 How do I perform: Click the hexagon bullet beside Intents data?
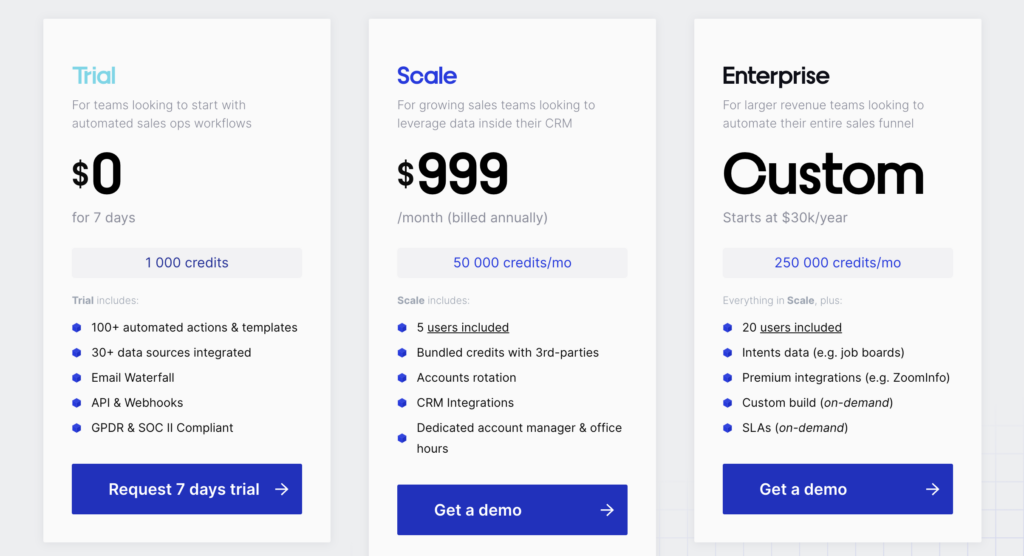tap(728, 352)
